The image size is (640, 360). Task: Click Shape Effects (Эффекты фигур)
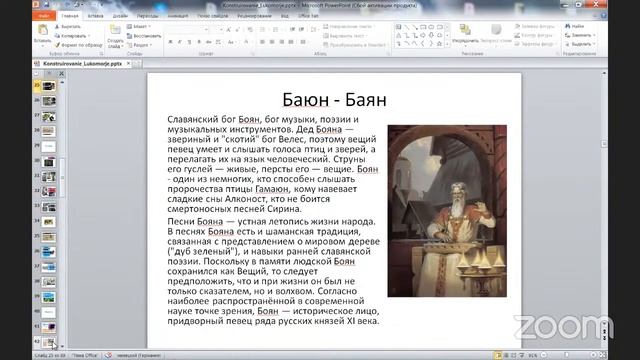pos(535,44)
